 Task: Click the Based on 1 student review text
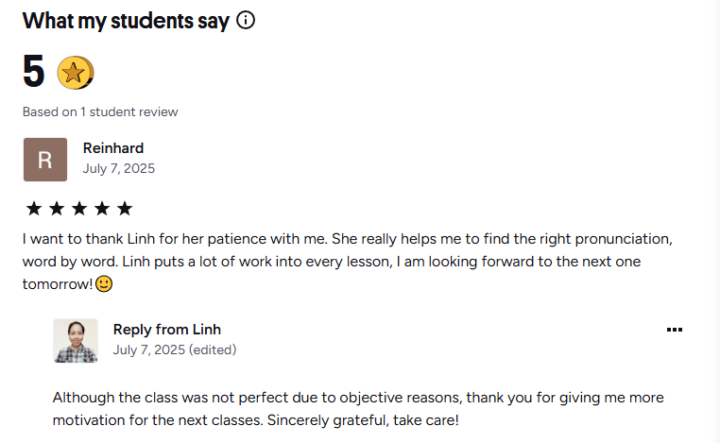click(100, 112)
